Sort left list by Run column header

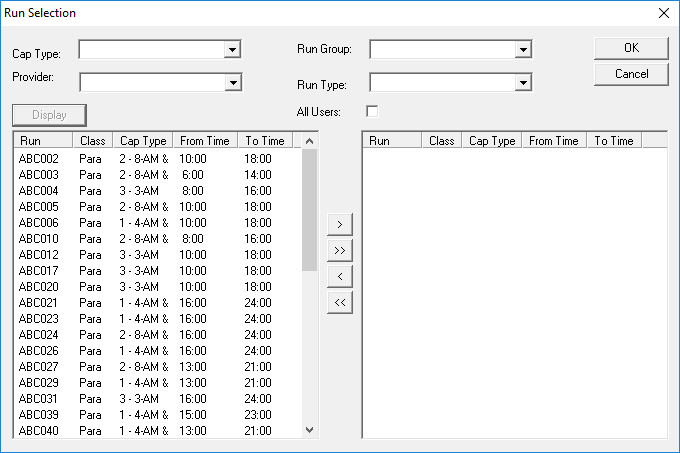coord(43,141)
